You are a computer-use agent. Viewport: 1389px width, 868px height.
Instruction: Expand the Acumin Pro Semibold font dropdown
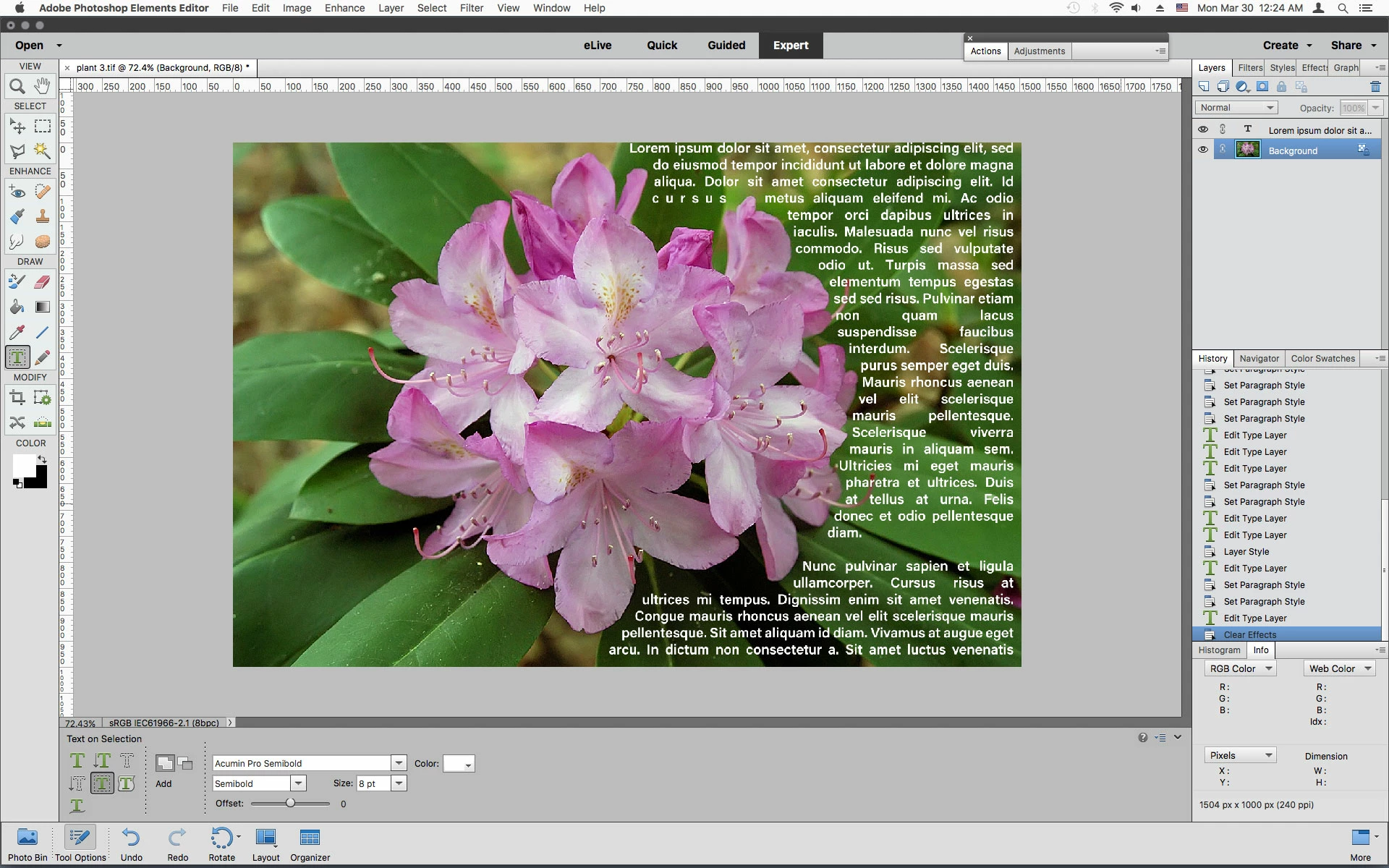click(x=399, y=763)
